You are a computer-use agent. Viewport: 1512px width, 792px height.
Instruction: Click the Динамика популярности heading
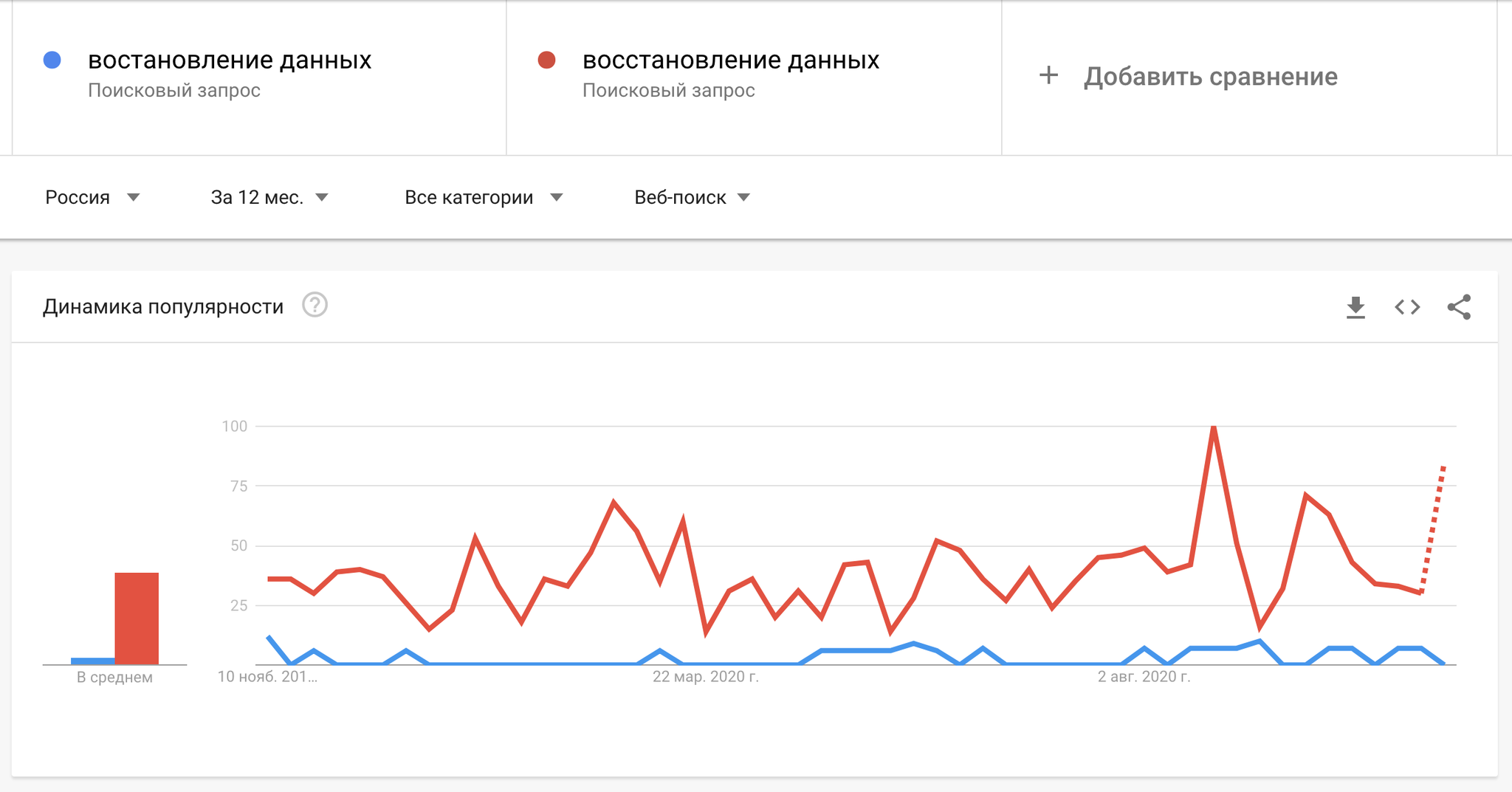[163, 306]
